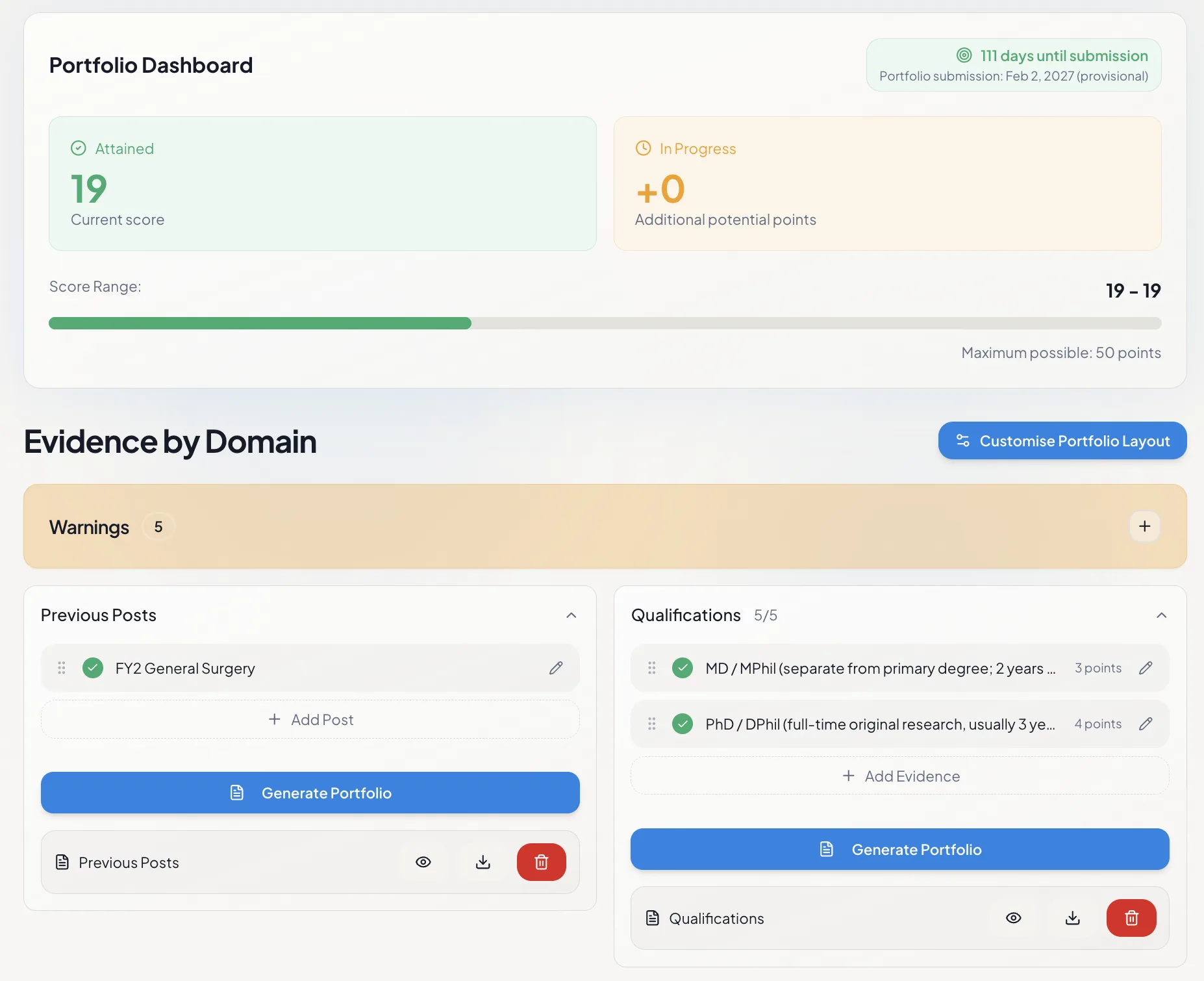Open the Attained current score card
The image size is (1204, 981).
click(323, 184)
